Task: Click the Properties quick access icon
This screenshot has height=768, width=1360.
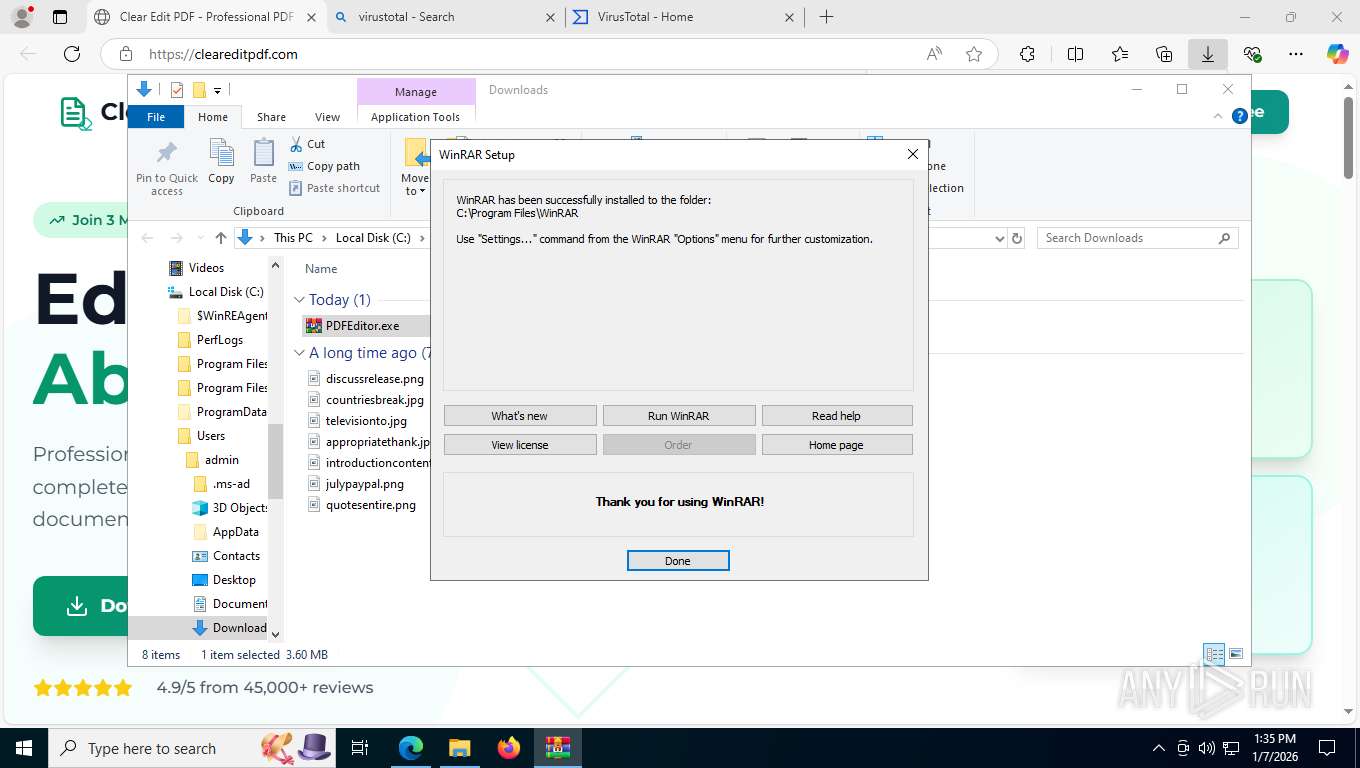Action: point(177,90)
